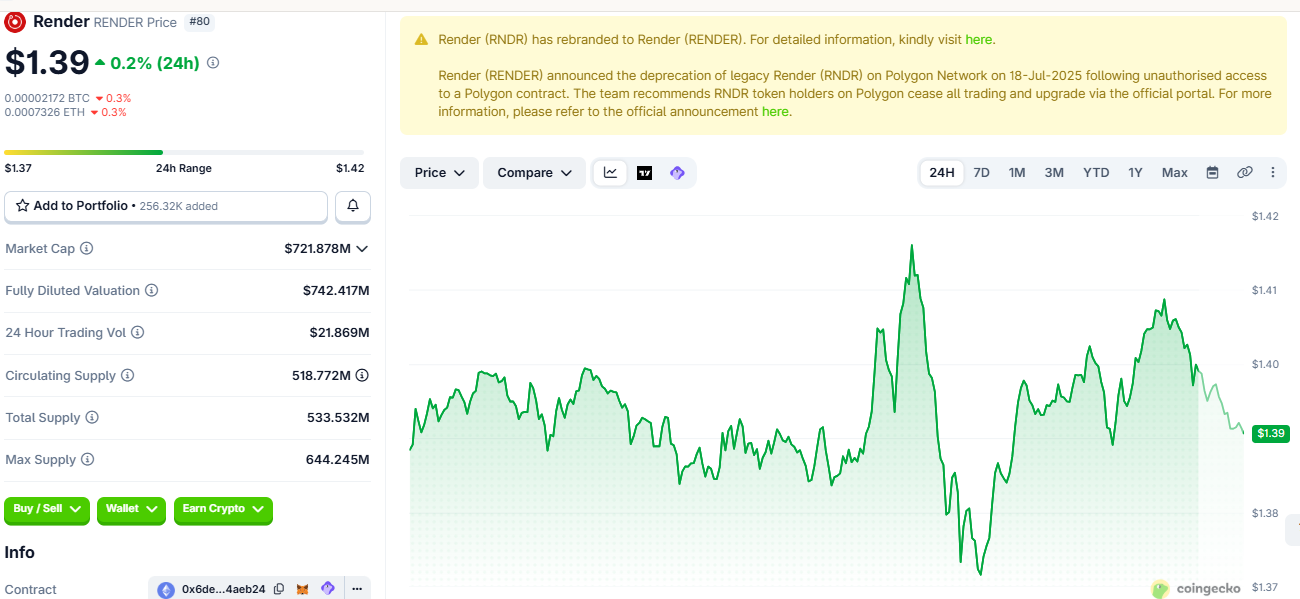Open Fully Diluted Valuation info icon
Viewport: 1300px width, 599px height.
tap(152, 291)
